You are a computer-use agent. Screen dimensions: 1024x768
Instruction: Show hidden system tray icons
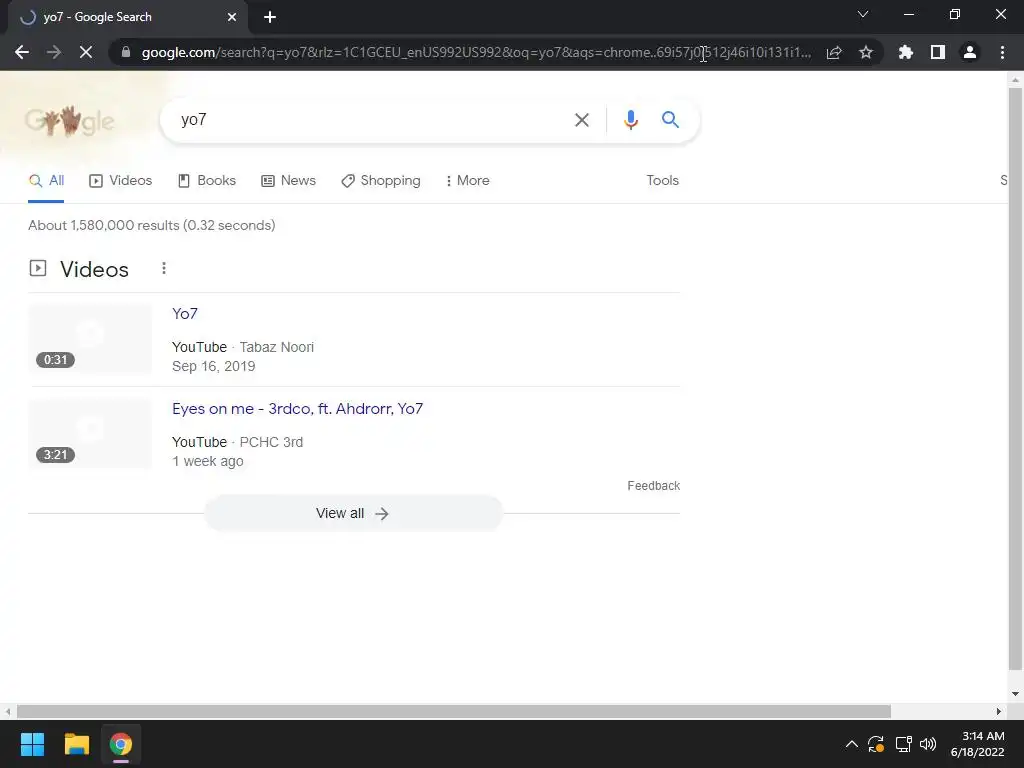852,744
